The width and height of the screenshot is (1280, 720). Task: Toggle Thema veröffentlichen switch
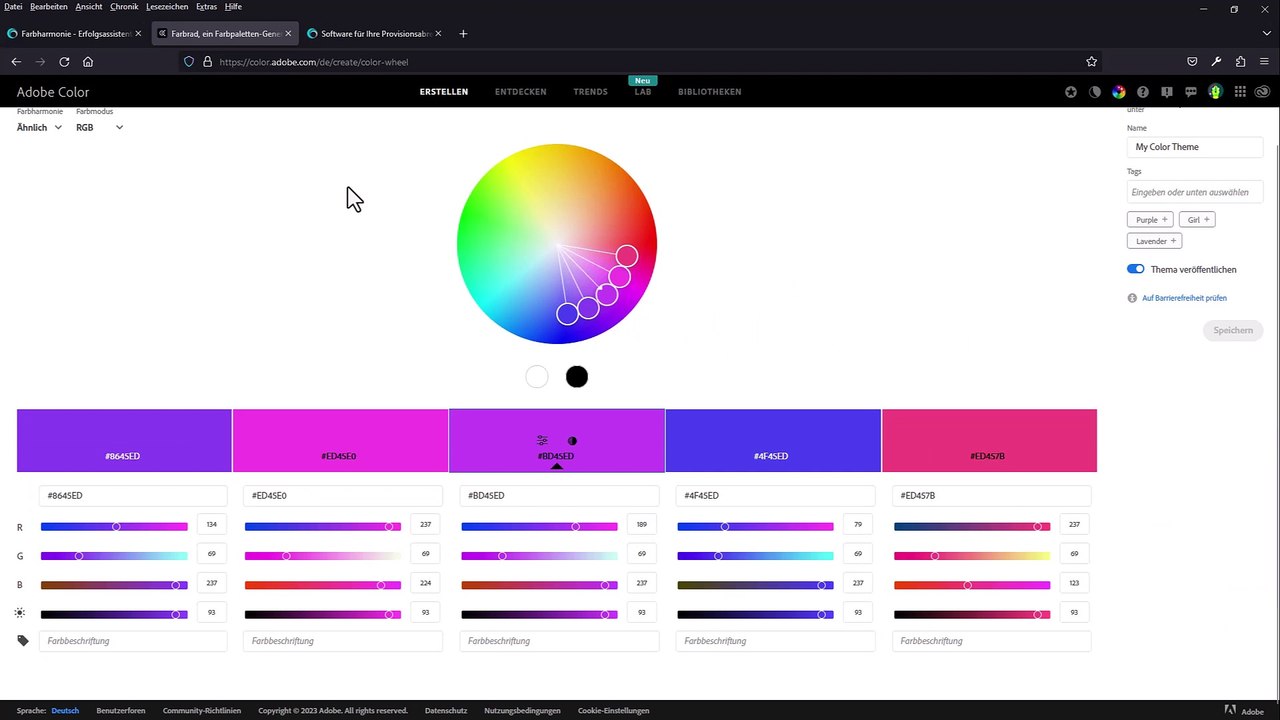point(1135,269)
